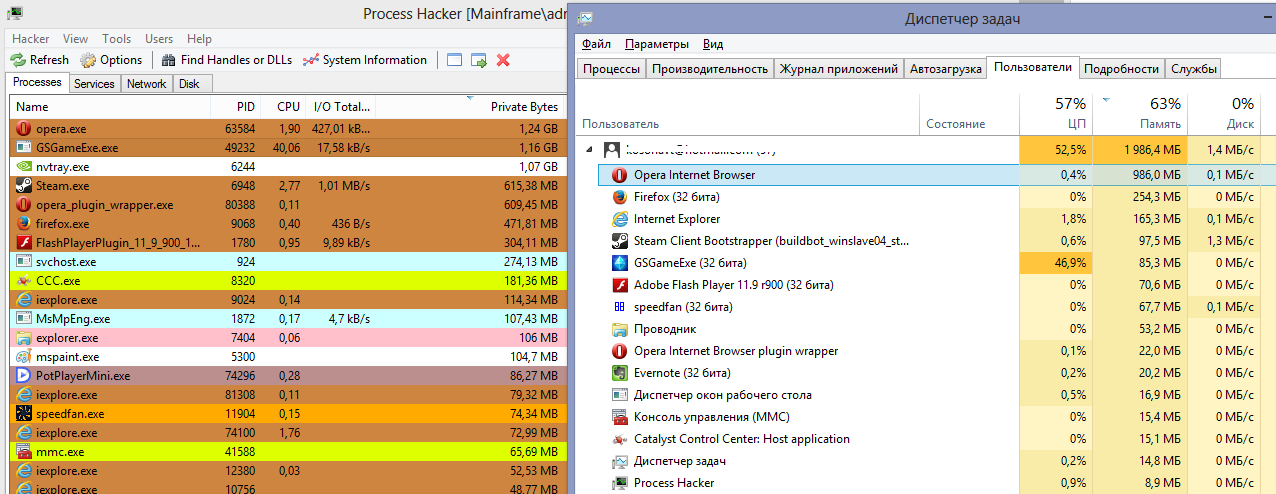Image resolution: width=1276 pixels, height=494 pixels.
Task: Open Tools menu in Process Hacker
Action: pos(117,38)
